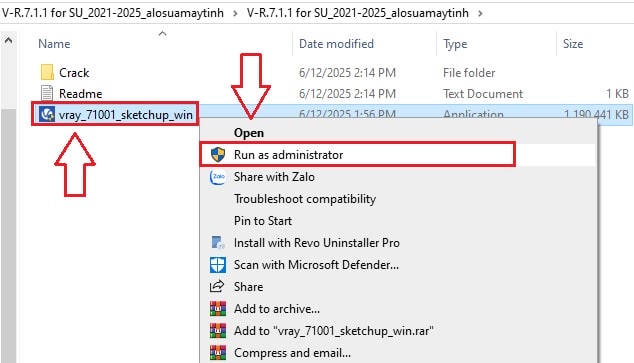Select Add to "vray_71001_sketchup_win.rar" option
The image size is (634, 363).
click(x=334, y=331)
